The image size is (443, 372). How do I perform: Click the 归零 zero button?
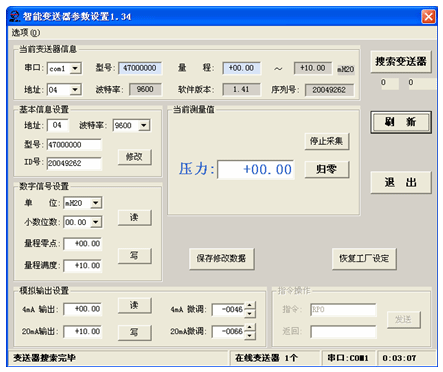pyautogui.click(x=327, y=169)
